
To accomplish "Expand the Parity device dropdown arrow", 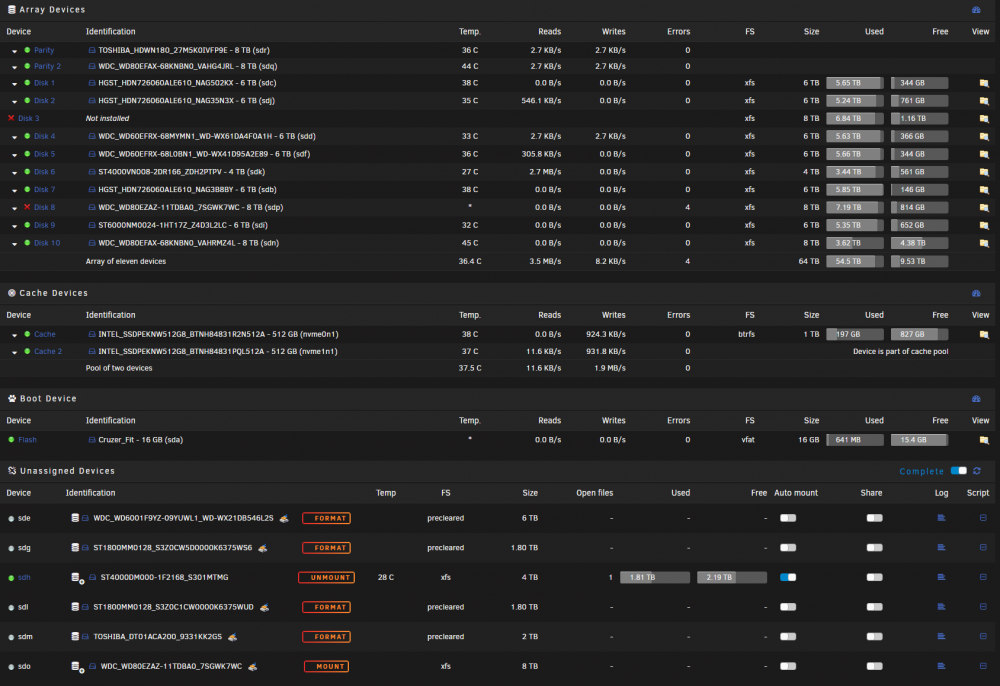I will coord(15,51).
